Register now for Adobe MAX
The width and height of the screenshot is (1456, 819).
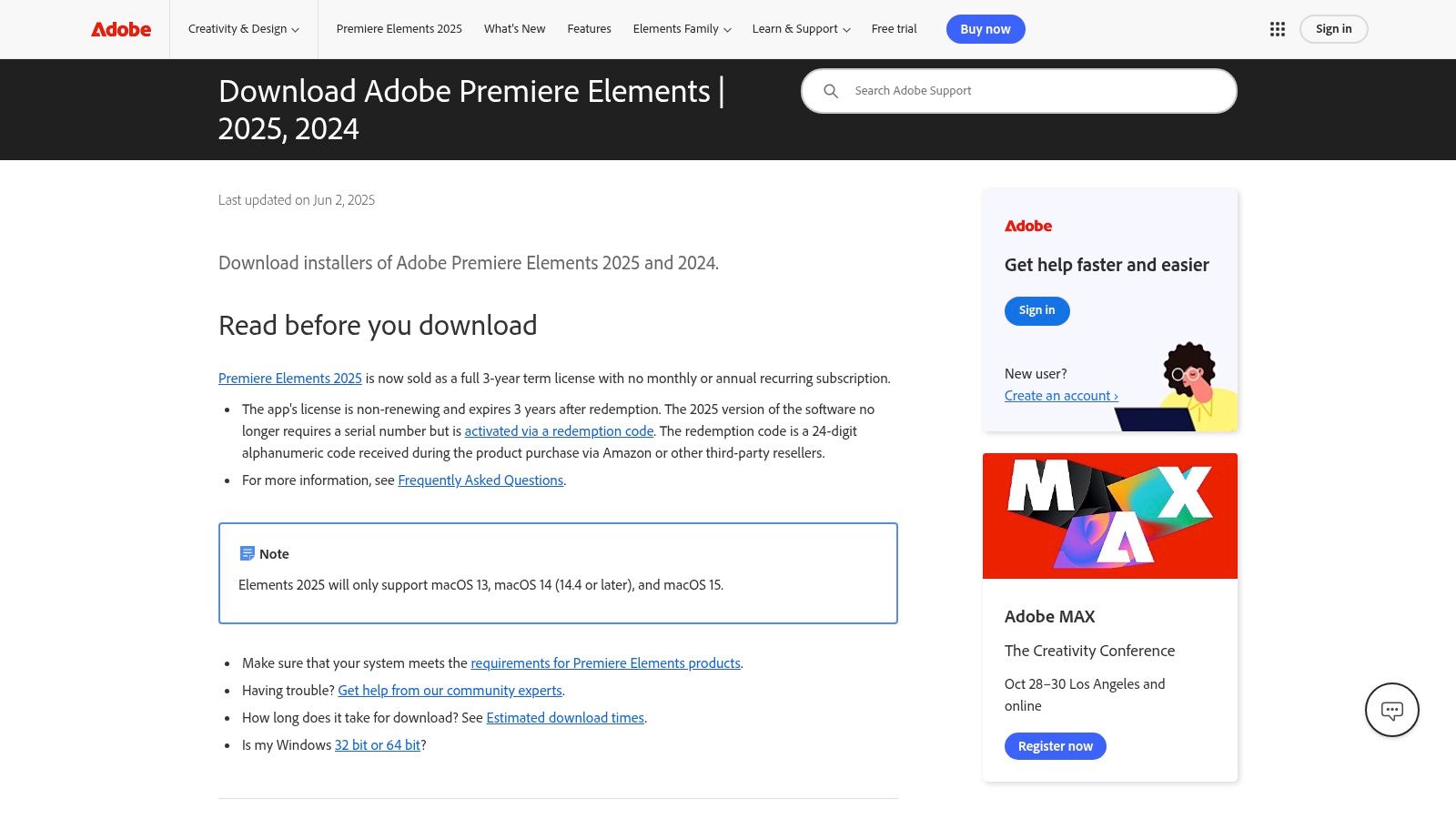click(x=1055, y=745)
